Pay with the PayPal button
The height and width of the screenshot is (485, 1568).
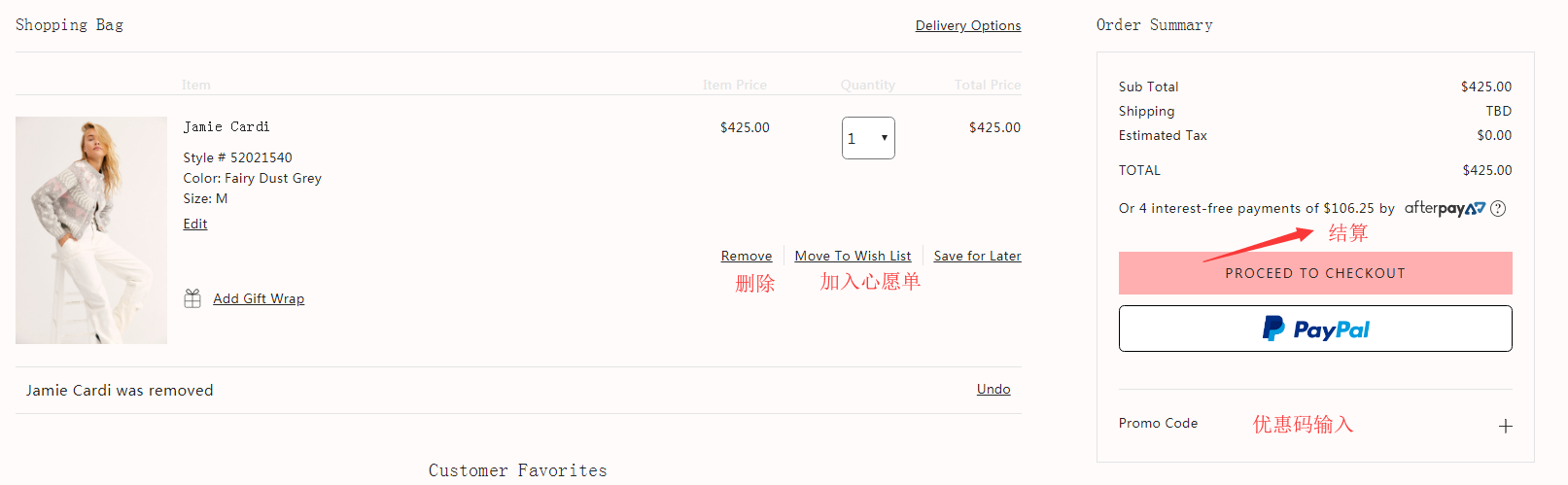(1315, 329)
